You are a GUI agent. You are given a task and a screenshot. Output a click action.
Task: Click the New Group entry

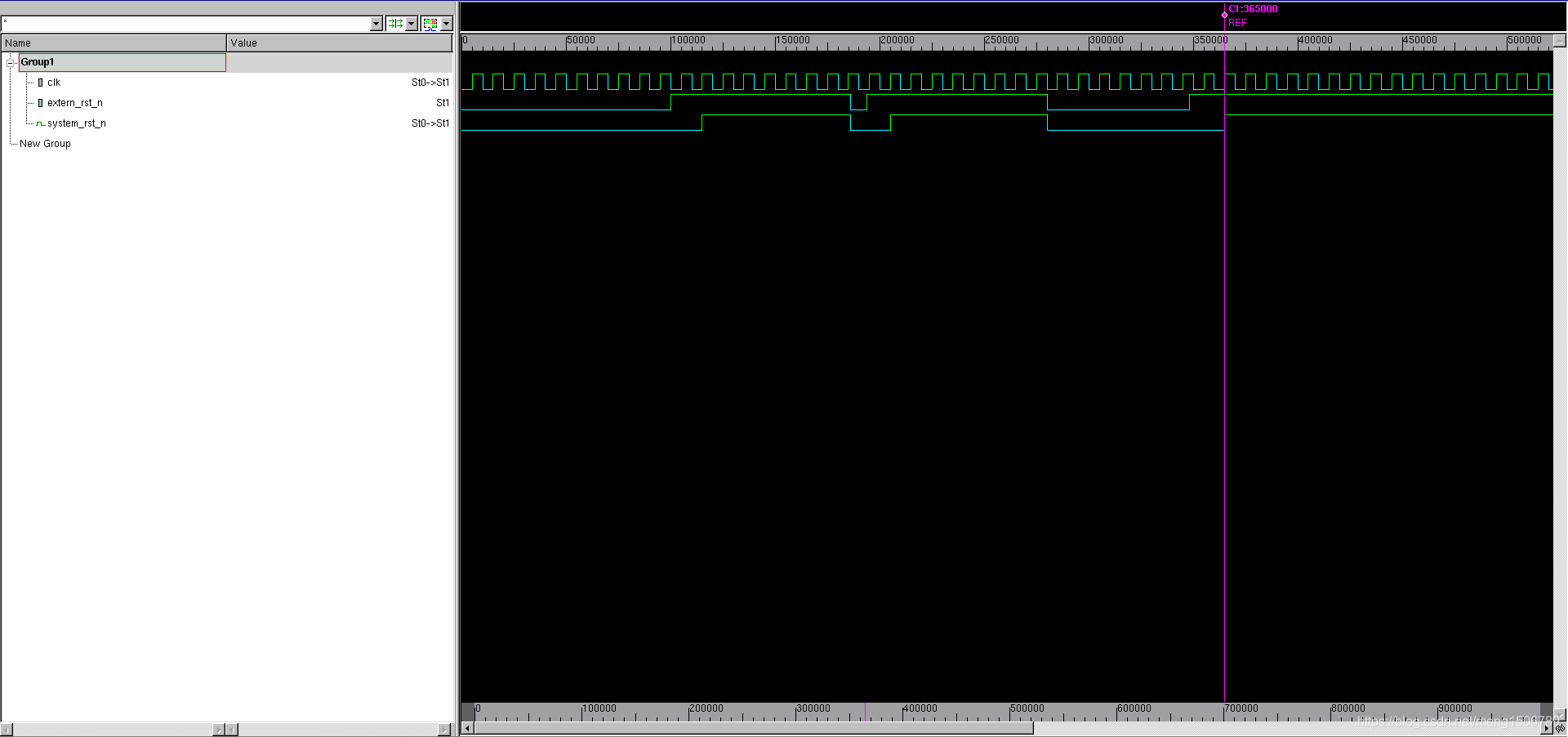[45, 144]
